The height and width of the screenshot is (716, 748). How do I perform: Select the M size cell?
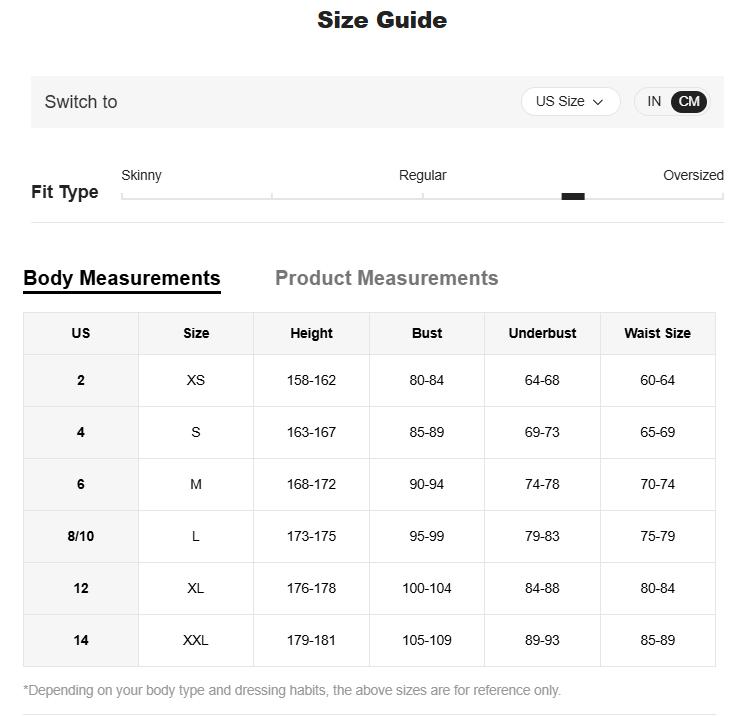tap(196, 484)
